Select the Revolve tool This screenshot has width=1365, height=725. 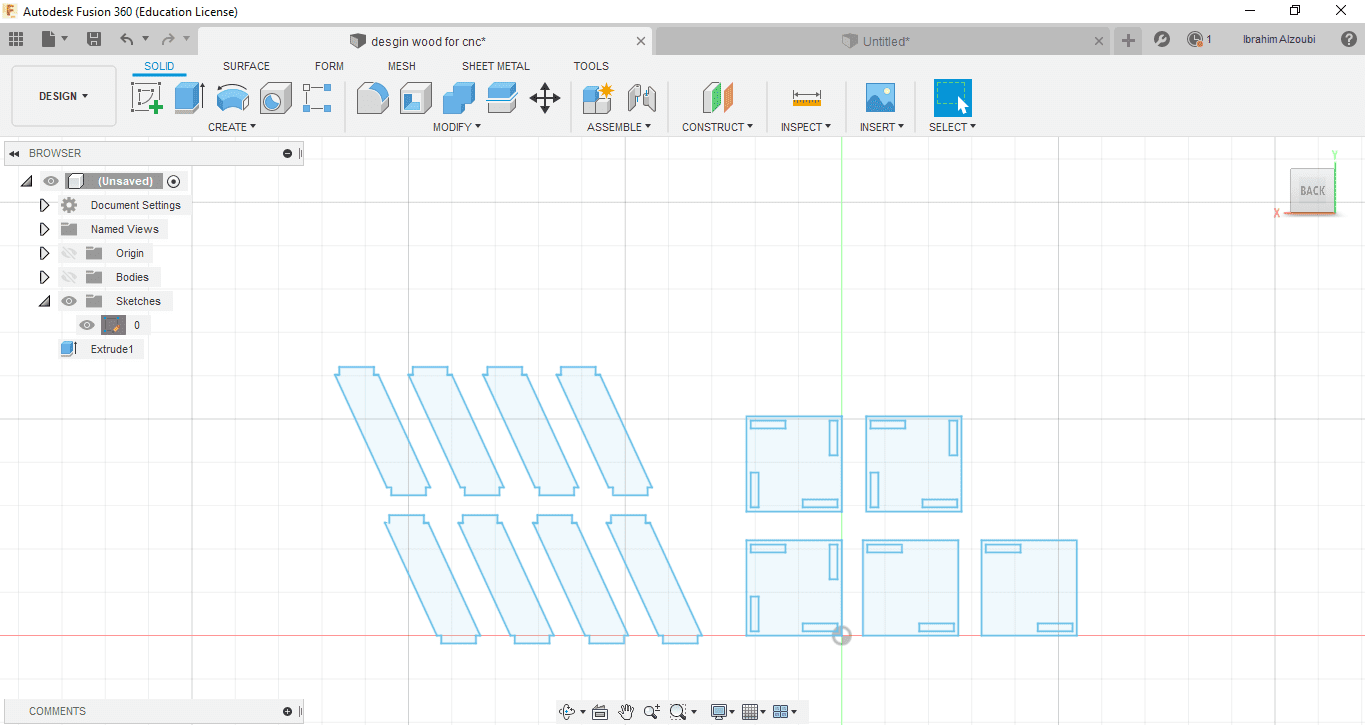click(x=233, y=98)
